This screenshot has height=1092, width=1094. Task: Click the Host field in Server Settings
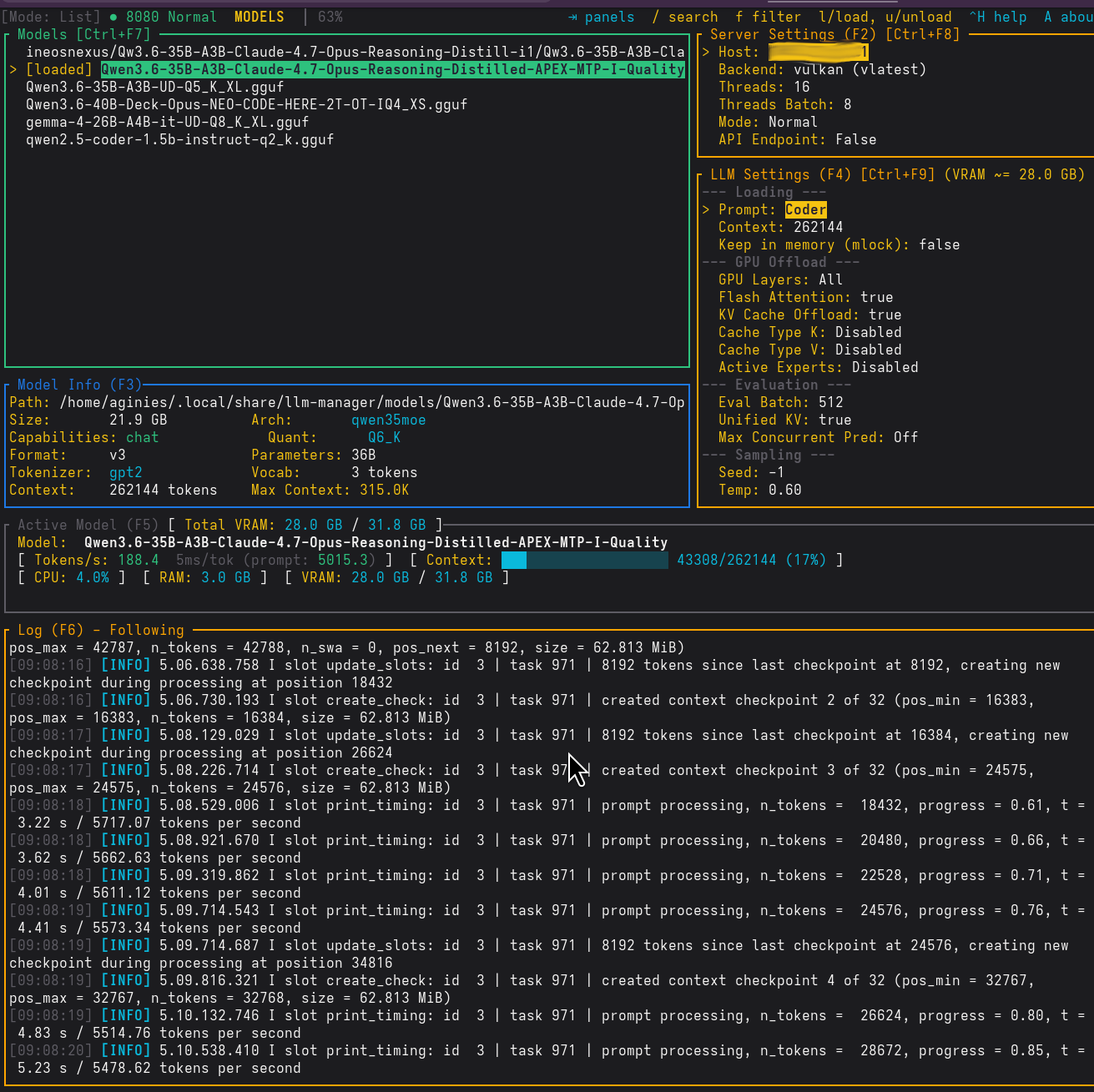tap(794, 52)
